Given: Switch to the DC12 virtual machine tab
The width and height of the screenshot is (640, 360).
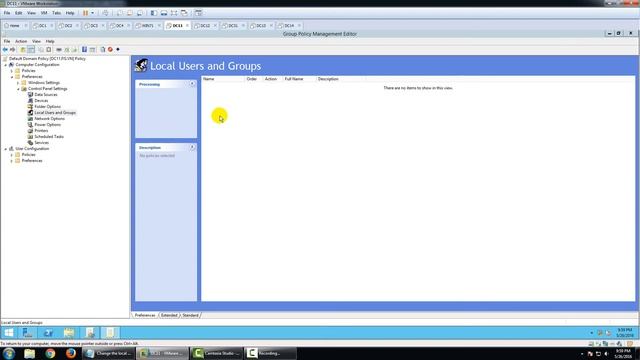Looking at the screenshot, I should tap(205, 25).
